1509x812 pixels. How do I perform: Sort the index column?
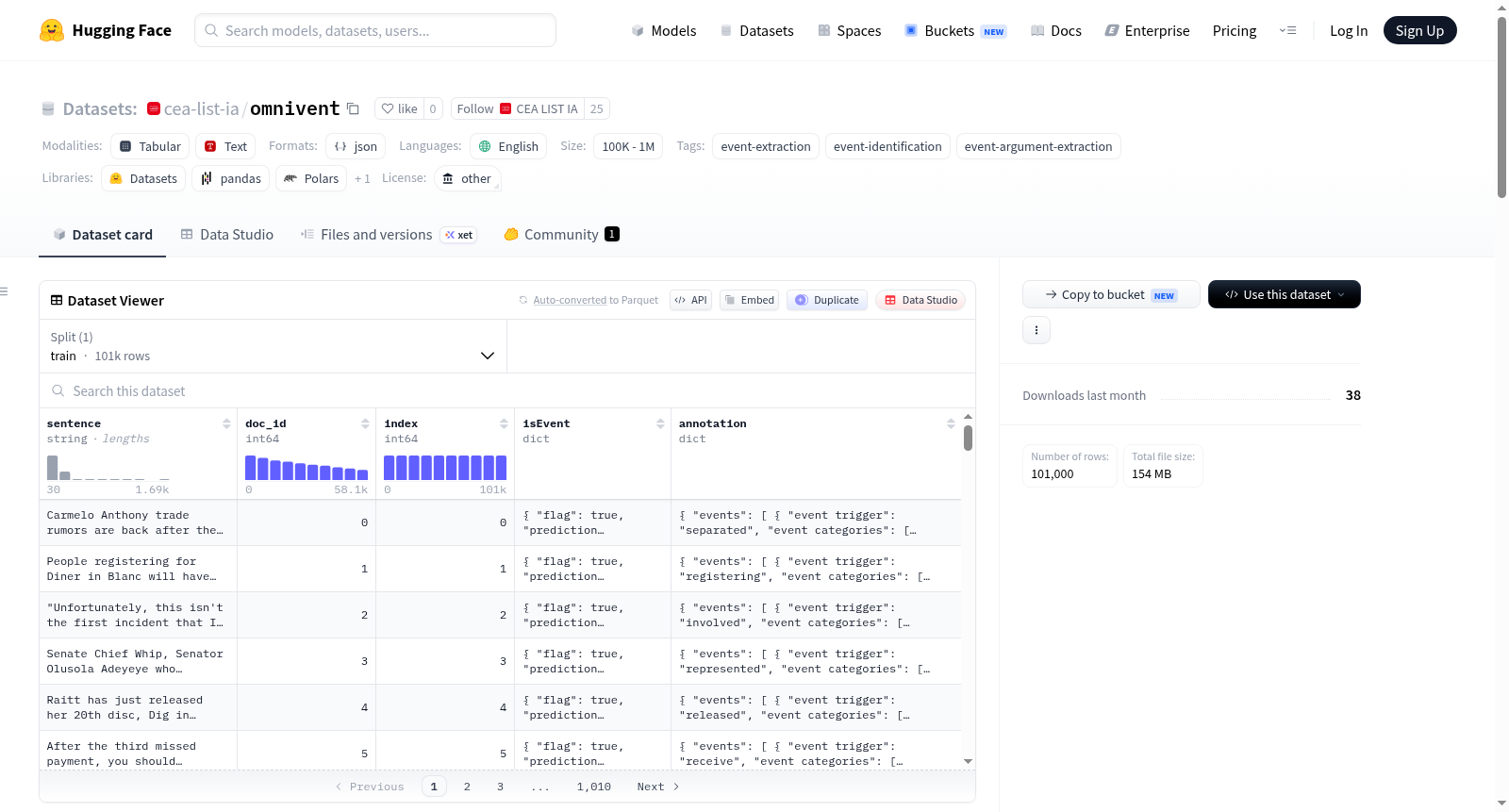coord(504,424)
